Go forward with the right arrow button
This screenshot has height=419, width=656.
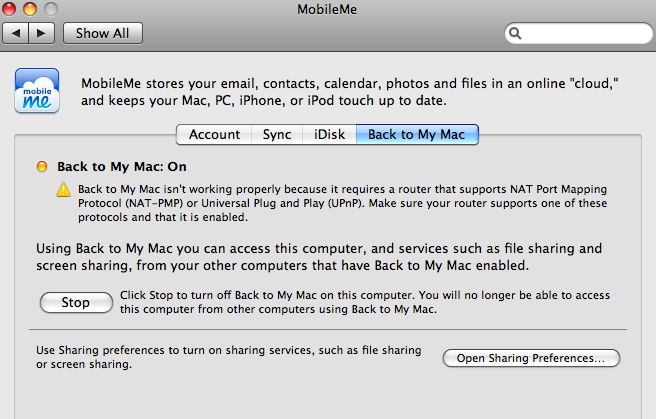point(41,33)
